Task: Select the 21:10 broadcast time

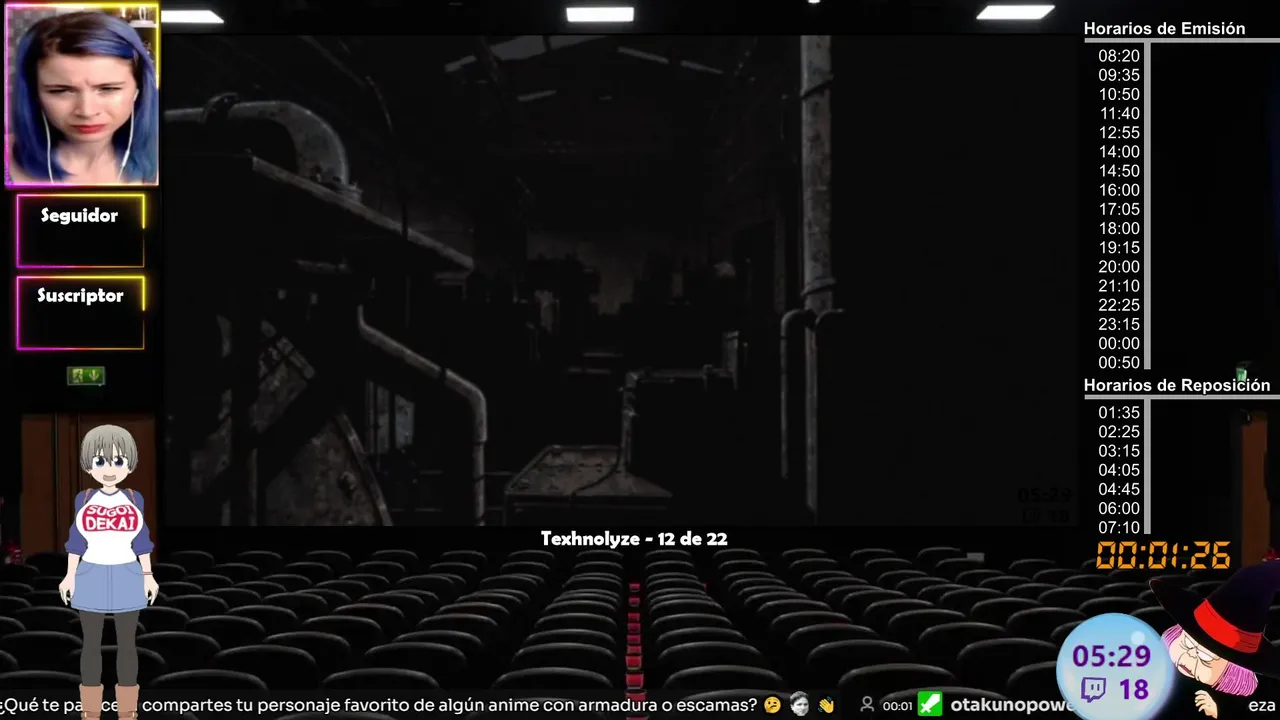Action: (x=1119, y=286)
